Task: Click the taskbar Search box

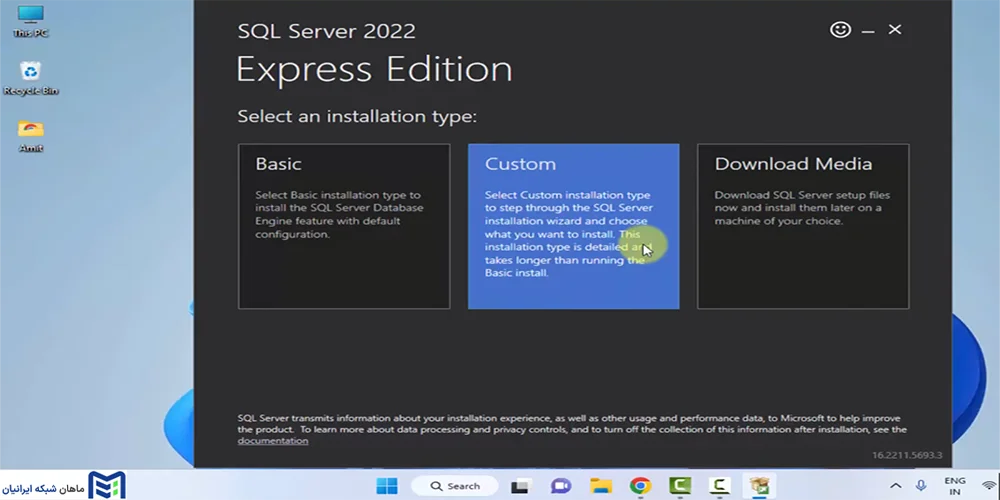Action: coord(455,486)
